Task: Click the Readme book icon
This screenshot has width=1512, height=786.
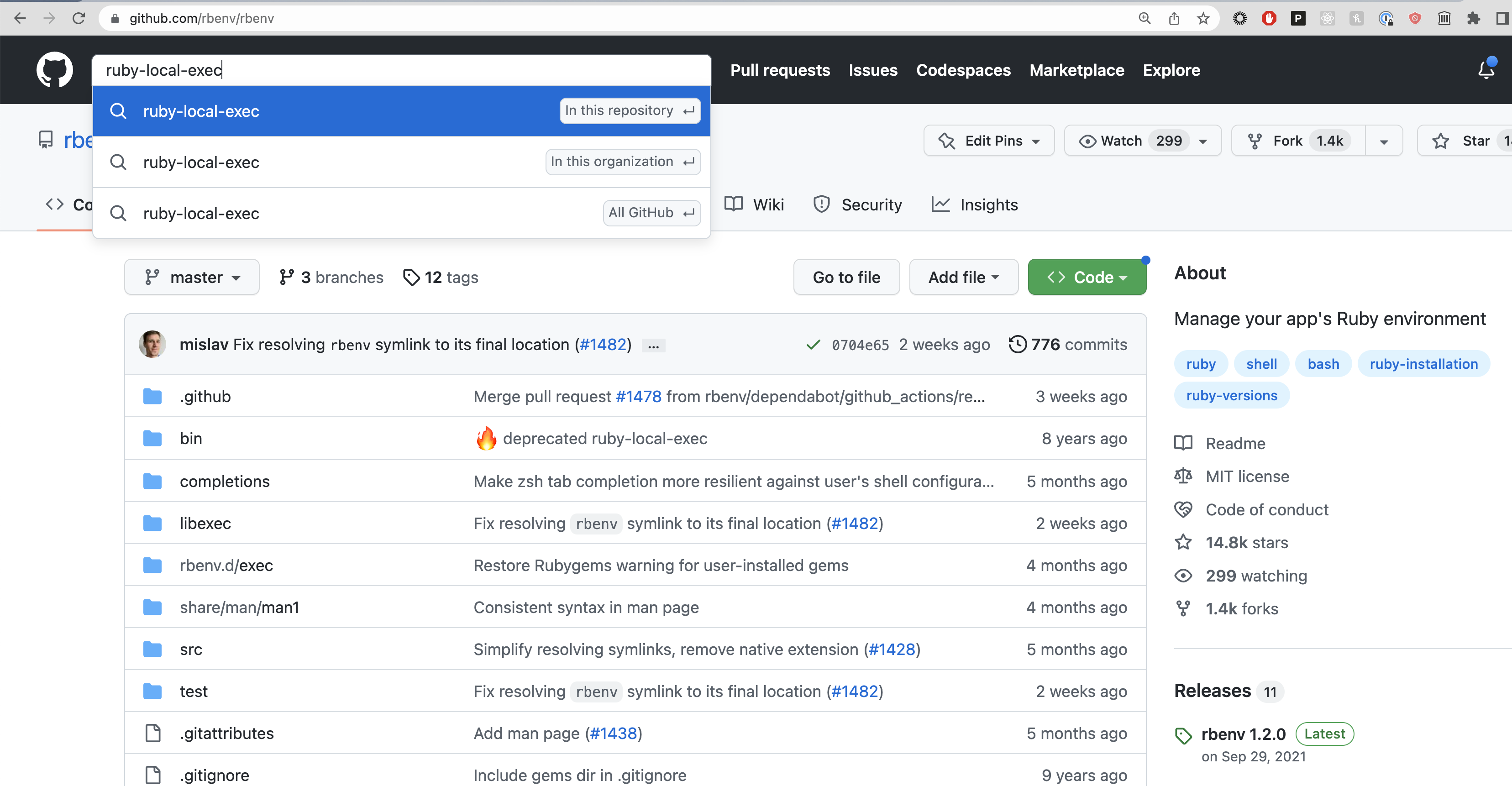Action: 1183,443
